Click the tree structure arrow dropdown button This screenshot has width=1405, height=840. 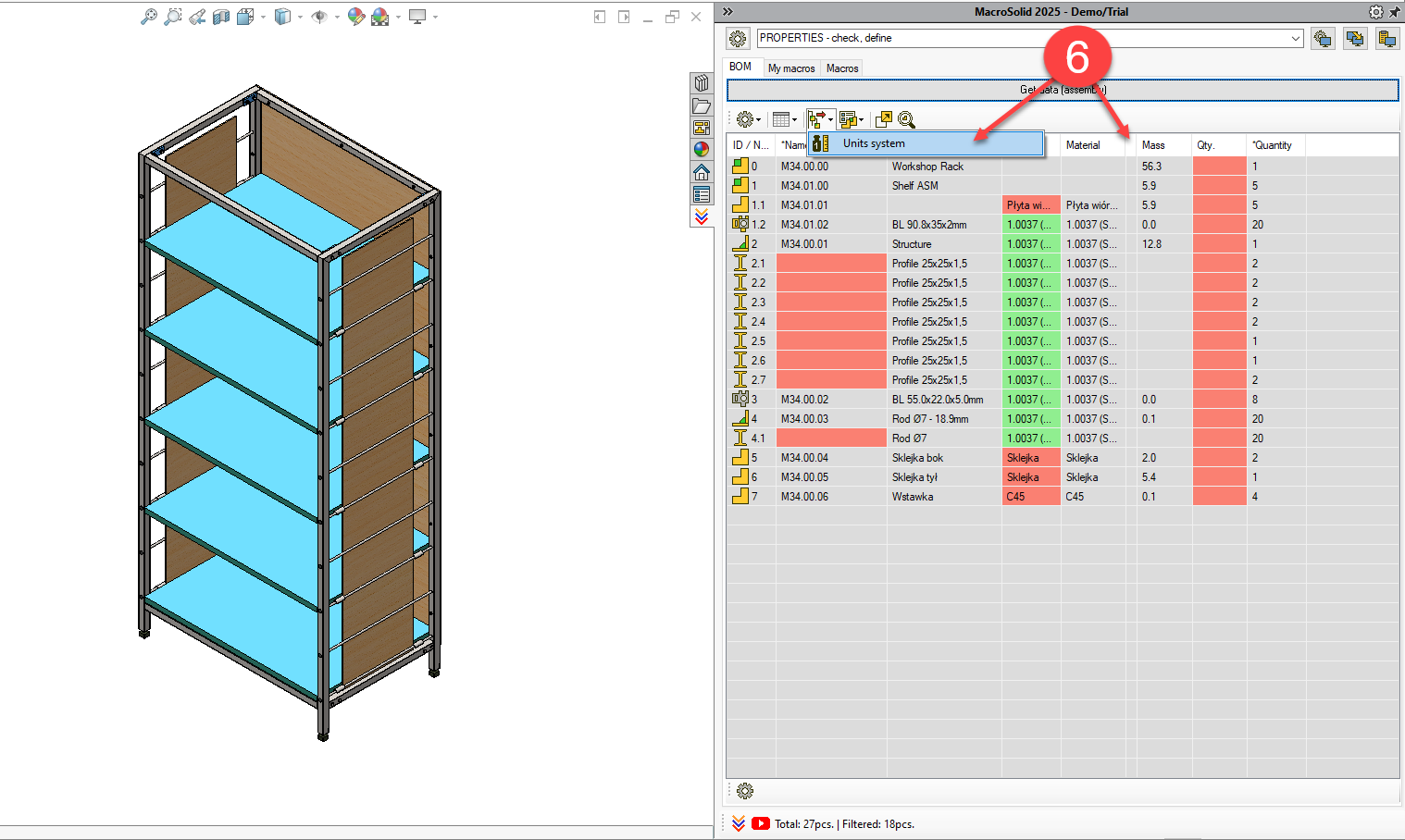coord(820,119)
